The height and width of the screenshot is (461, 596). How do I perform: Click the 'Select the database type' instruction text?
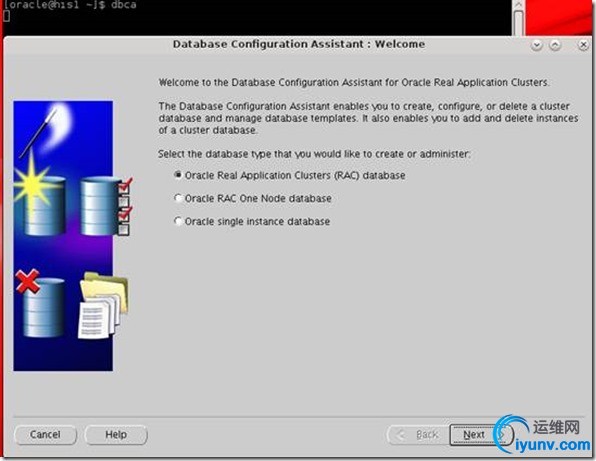(314, 154)
